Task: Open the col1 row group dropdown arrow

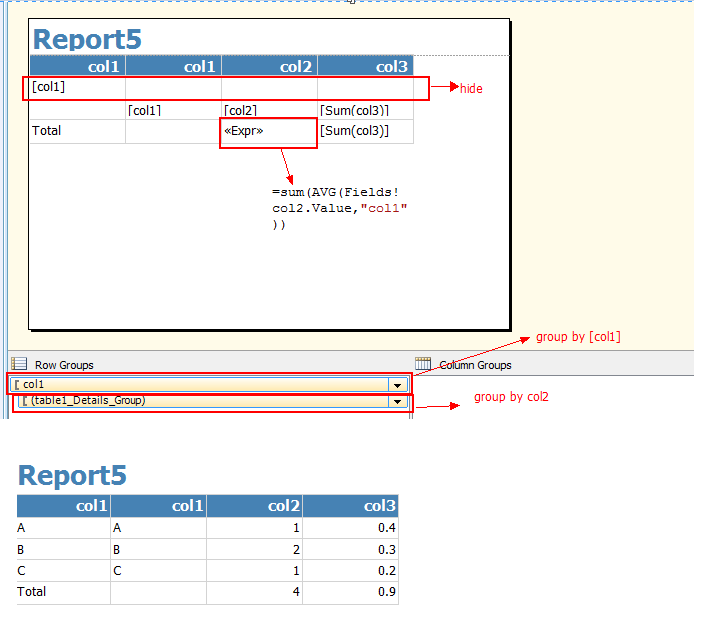Action: point(397,385)
